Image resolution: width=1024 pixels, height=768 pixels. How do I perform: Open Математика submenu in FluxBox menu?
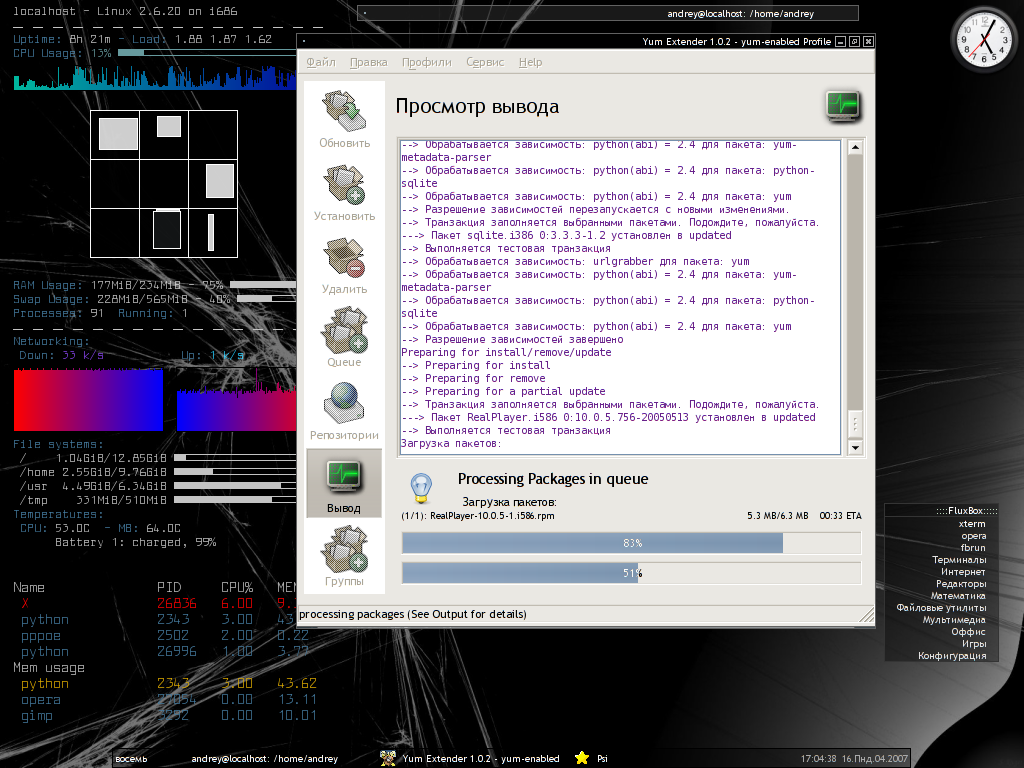[958, 596]
